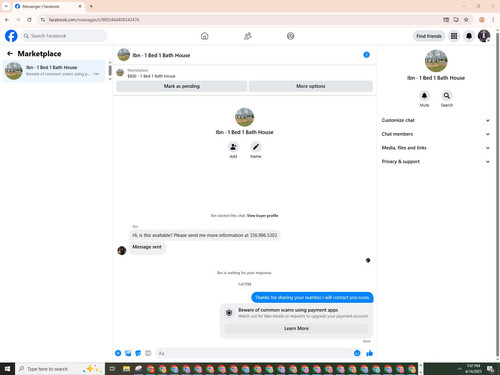The image size is (500, 375).
Task: Show hidden system tray icons
Action: 459,369
